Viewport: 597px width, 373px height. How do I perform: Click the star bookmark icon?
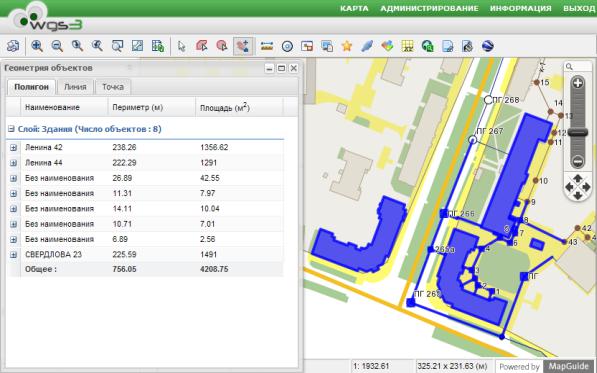click(x=347, y=46)
